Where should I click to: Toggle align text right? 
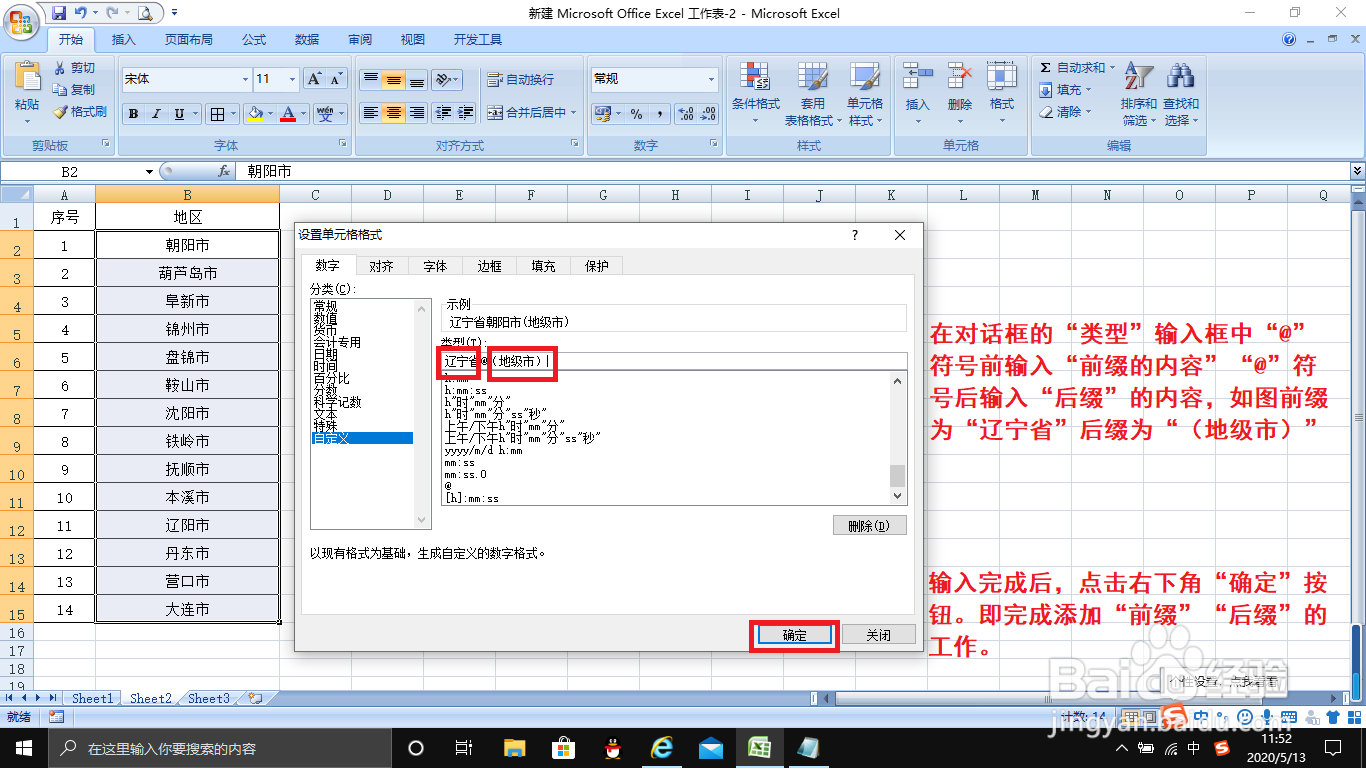click(x=417, y=113)
